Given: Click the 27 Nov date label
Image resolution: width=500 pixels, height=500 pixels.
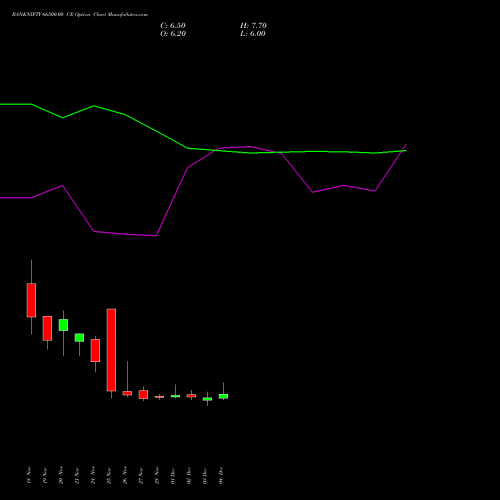Looking at the screenshot, I should pyautogui.click(x=141, y=475).
